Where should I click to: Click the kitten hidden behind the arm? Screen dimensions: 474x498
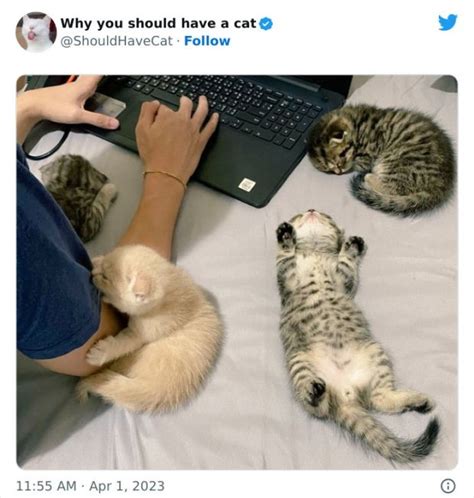coord(79,195)
